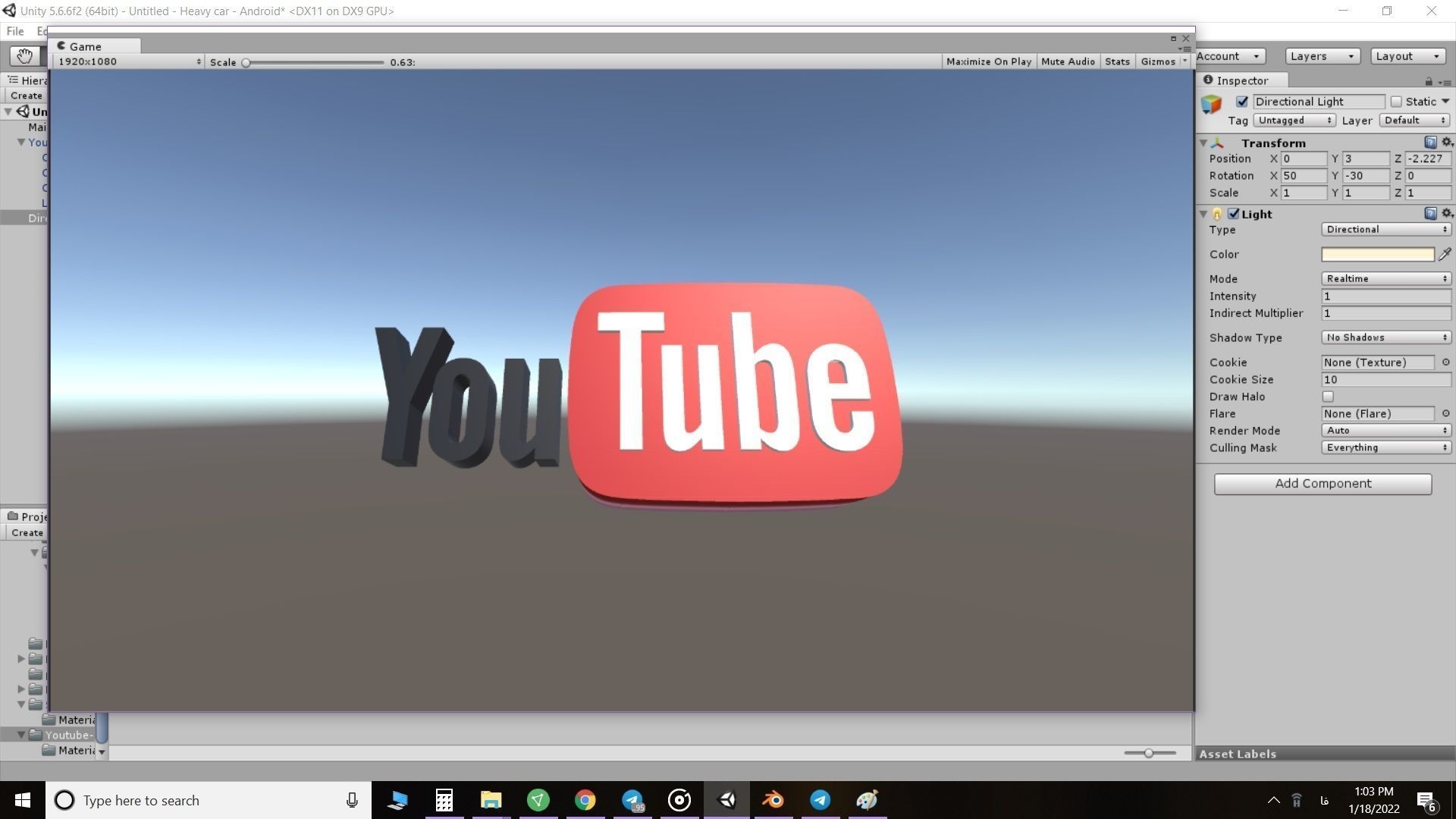Open the Windows Start menu
The width and height of the screenshot is (1456, 819).
coord(22,800)
